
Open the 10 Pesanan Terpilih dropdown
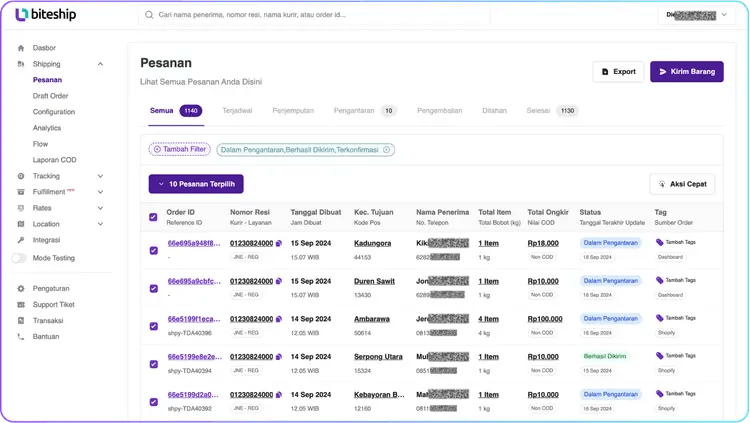click(196, 184)
